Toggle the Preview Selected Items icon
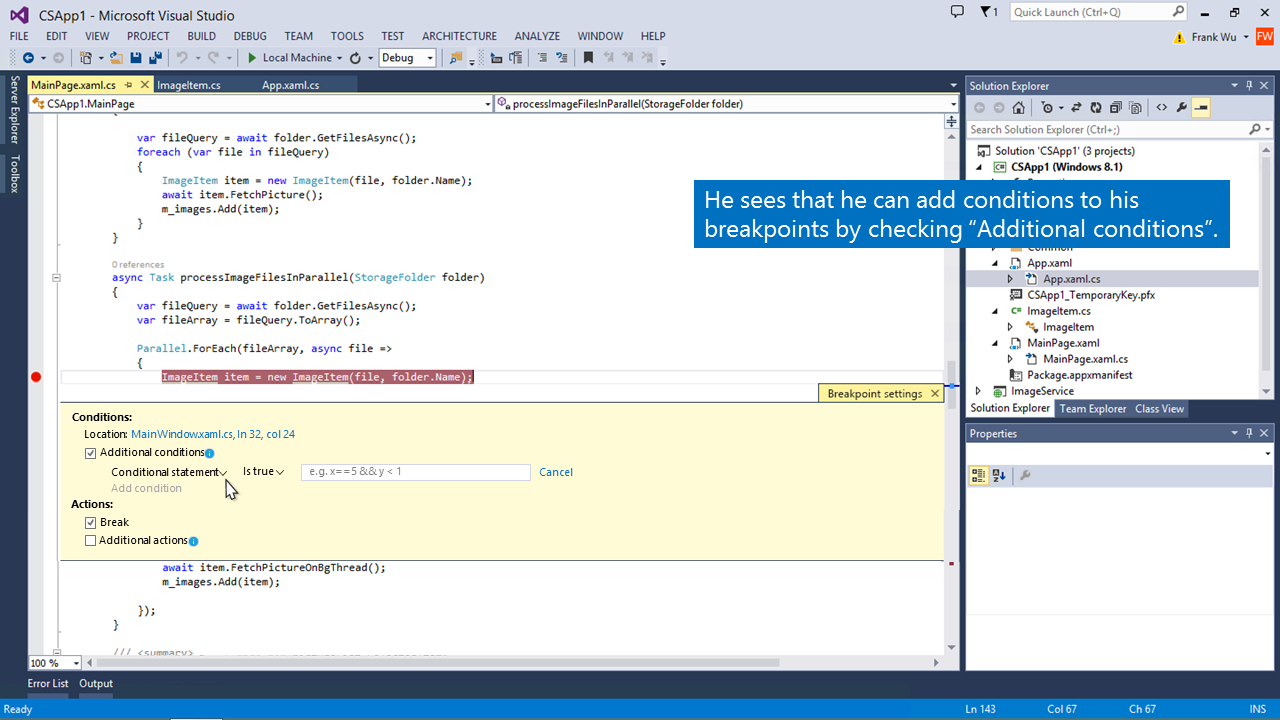1280x720 pixels. click(1201, 107)
